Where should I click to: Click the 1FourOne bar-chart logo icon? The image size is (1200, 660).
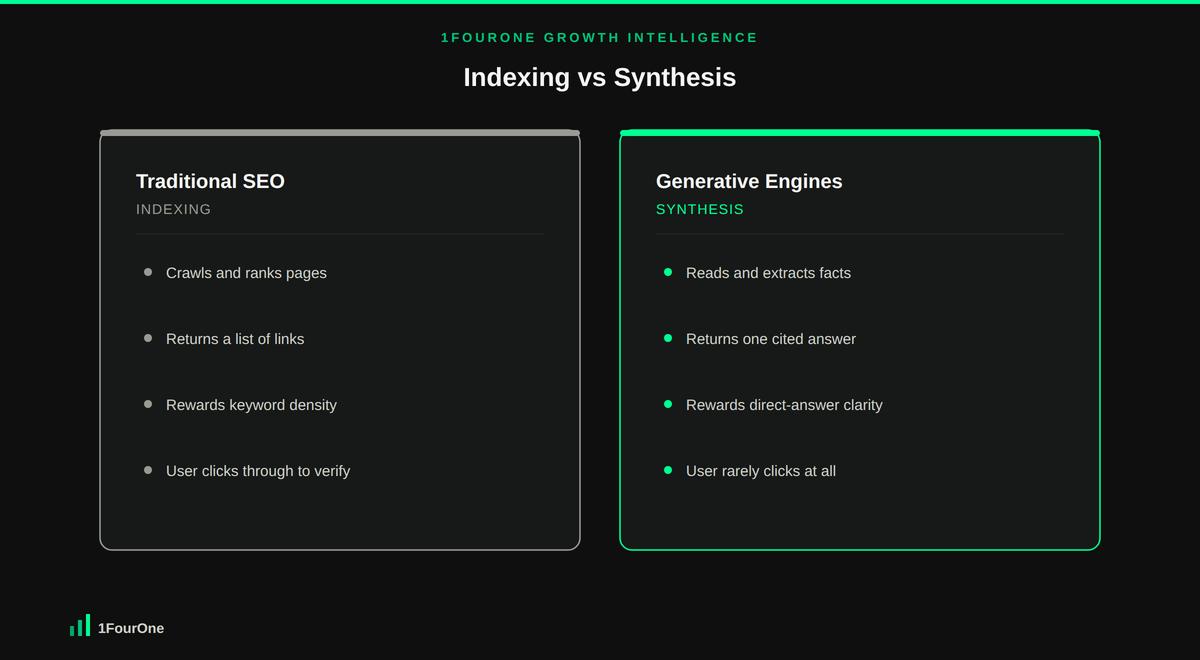[x=80, y=625]
